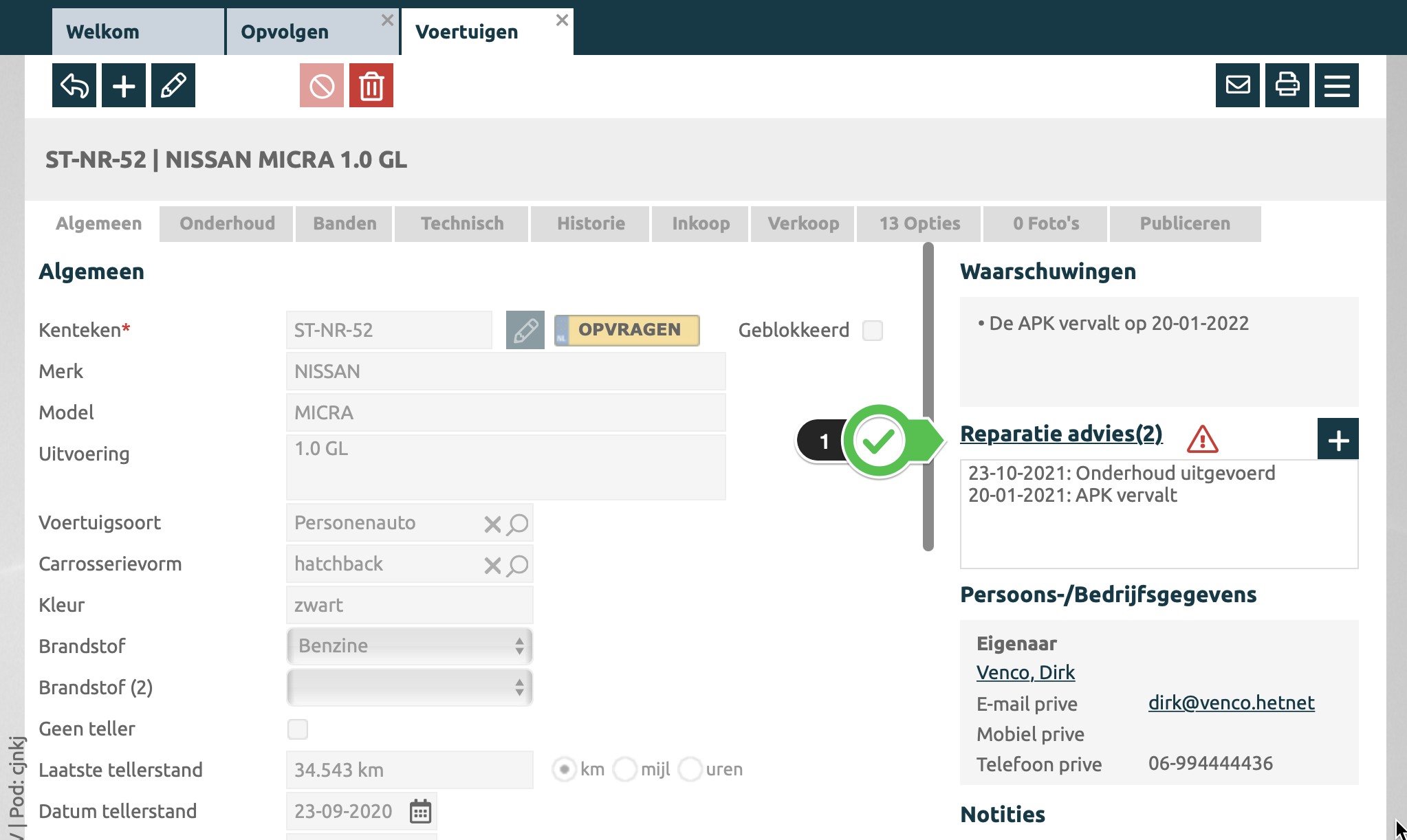This screenshot has width=1407, height=840.
Task: Open owner link Venco, Dirk
Action: pyautogui.click(x=1025, y=672)
